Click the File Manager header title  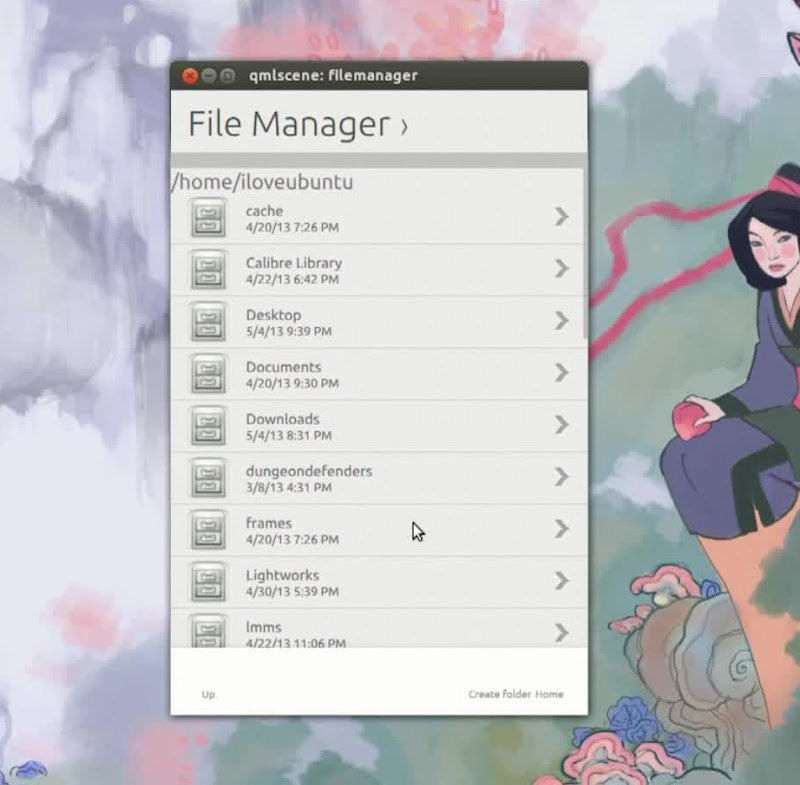(289, 124)
